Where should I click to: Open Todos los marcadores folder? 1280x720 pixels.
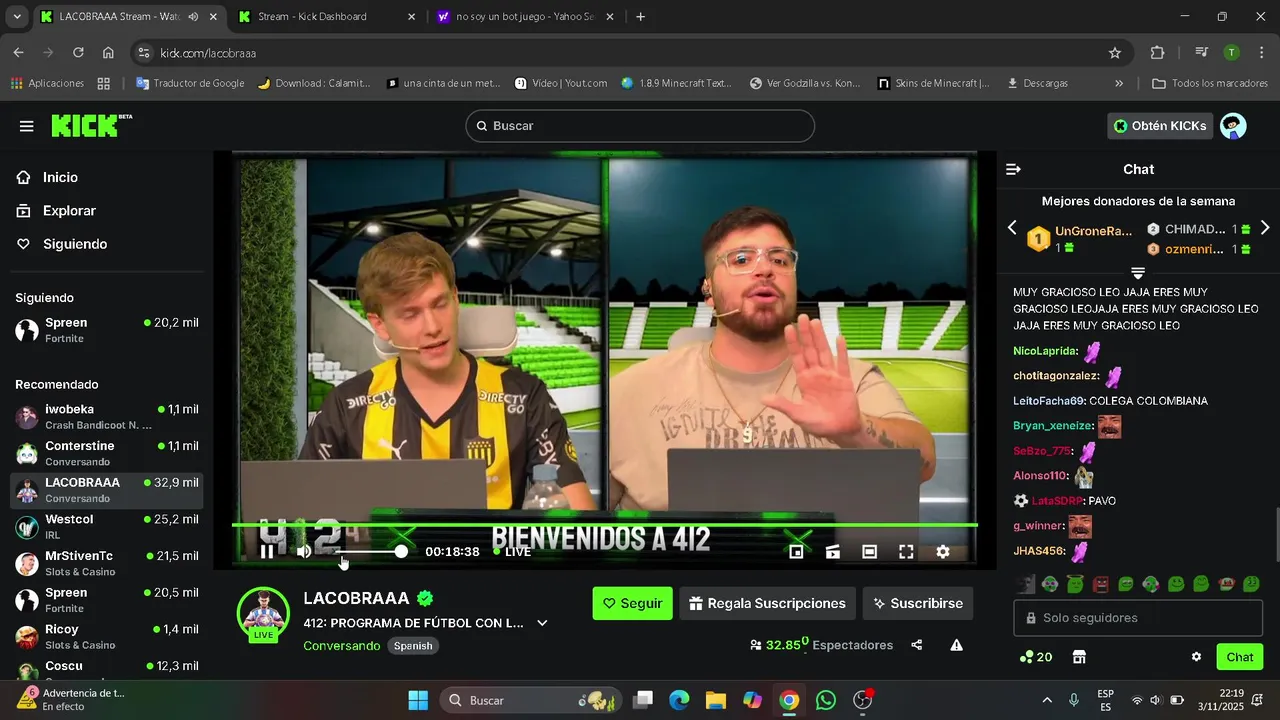click(1210, 83)
